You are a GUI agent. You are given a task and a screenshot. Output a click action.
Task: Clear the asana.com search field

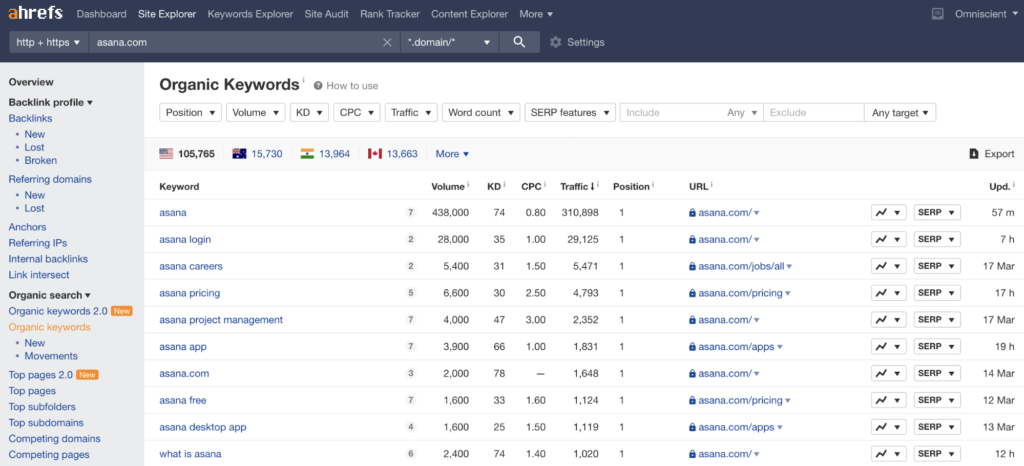click(x=387, y=42)
